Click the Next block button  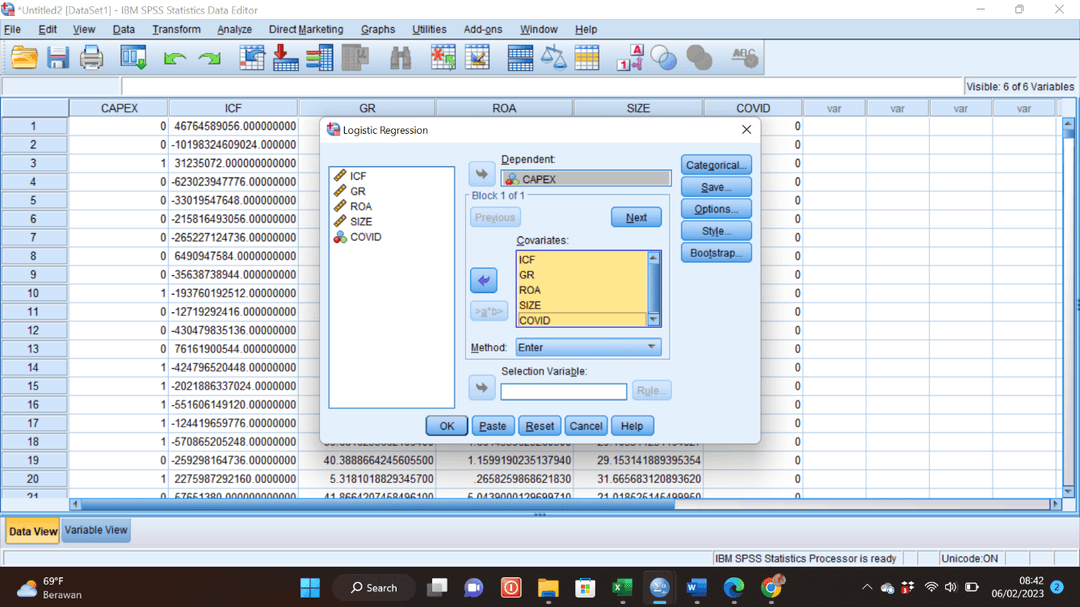coord(636,218)
